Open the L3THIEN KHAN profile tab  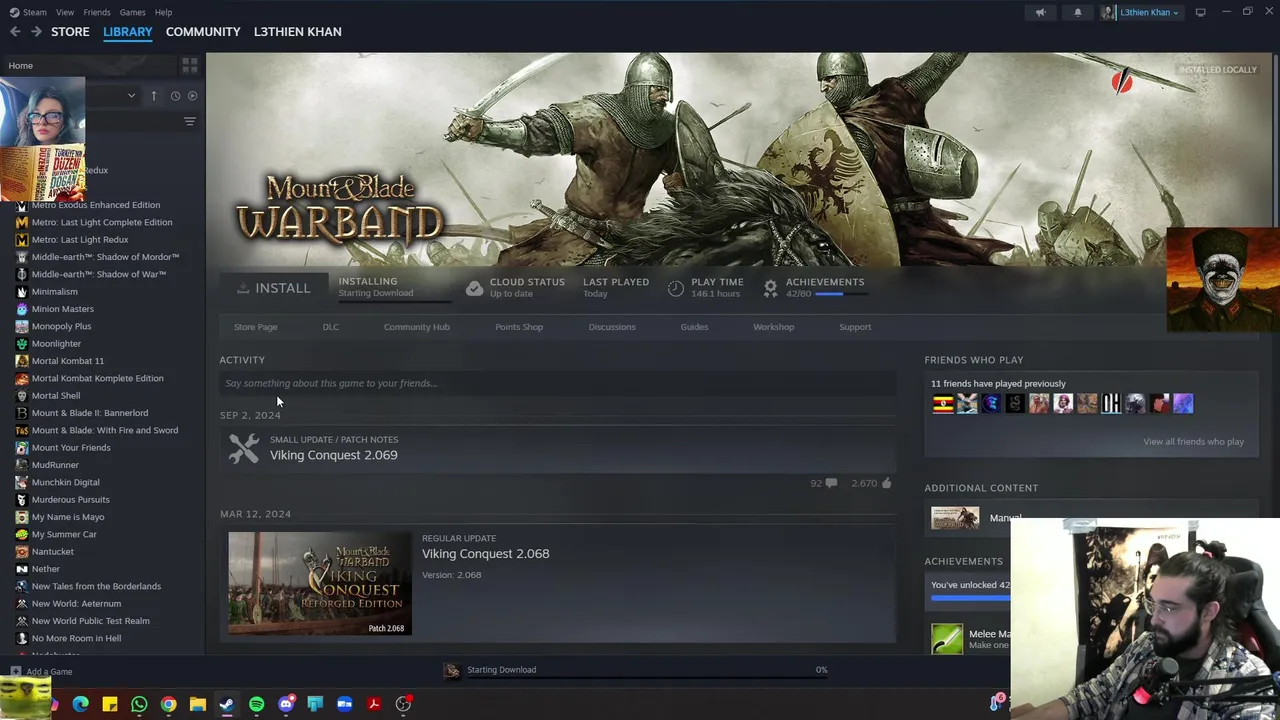coord(297,32)
